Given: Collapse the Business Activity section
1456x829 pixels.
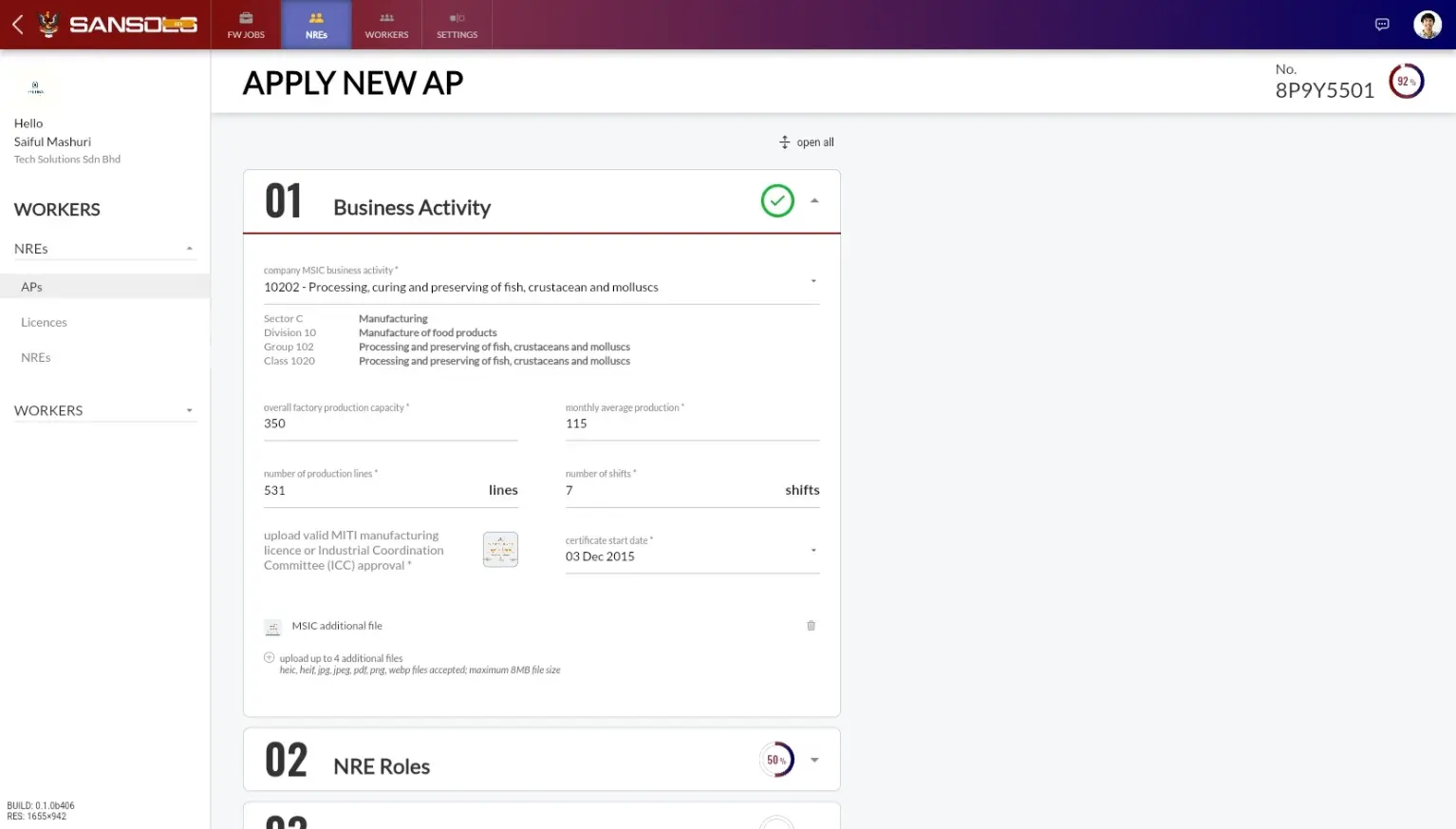Looking at the screenshot, I should click(x=814, y=201).
